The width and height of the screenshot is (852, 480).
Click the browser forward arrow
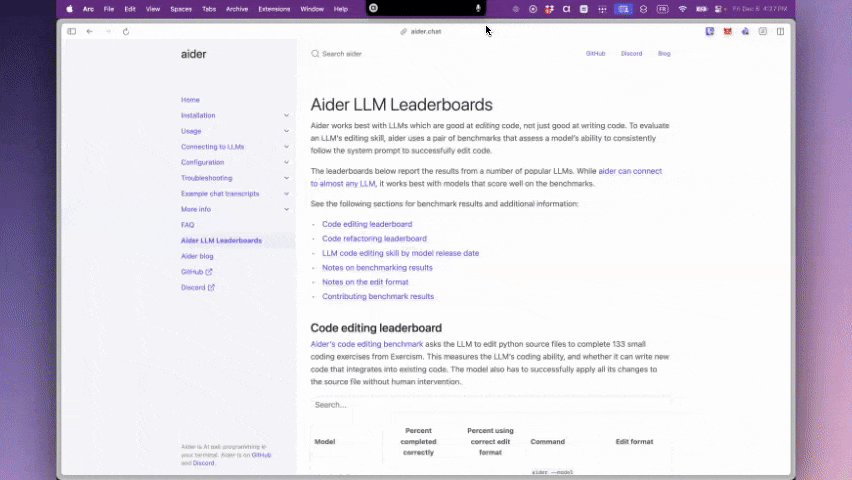pos(108,32)
